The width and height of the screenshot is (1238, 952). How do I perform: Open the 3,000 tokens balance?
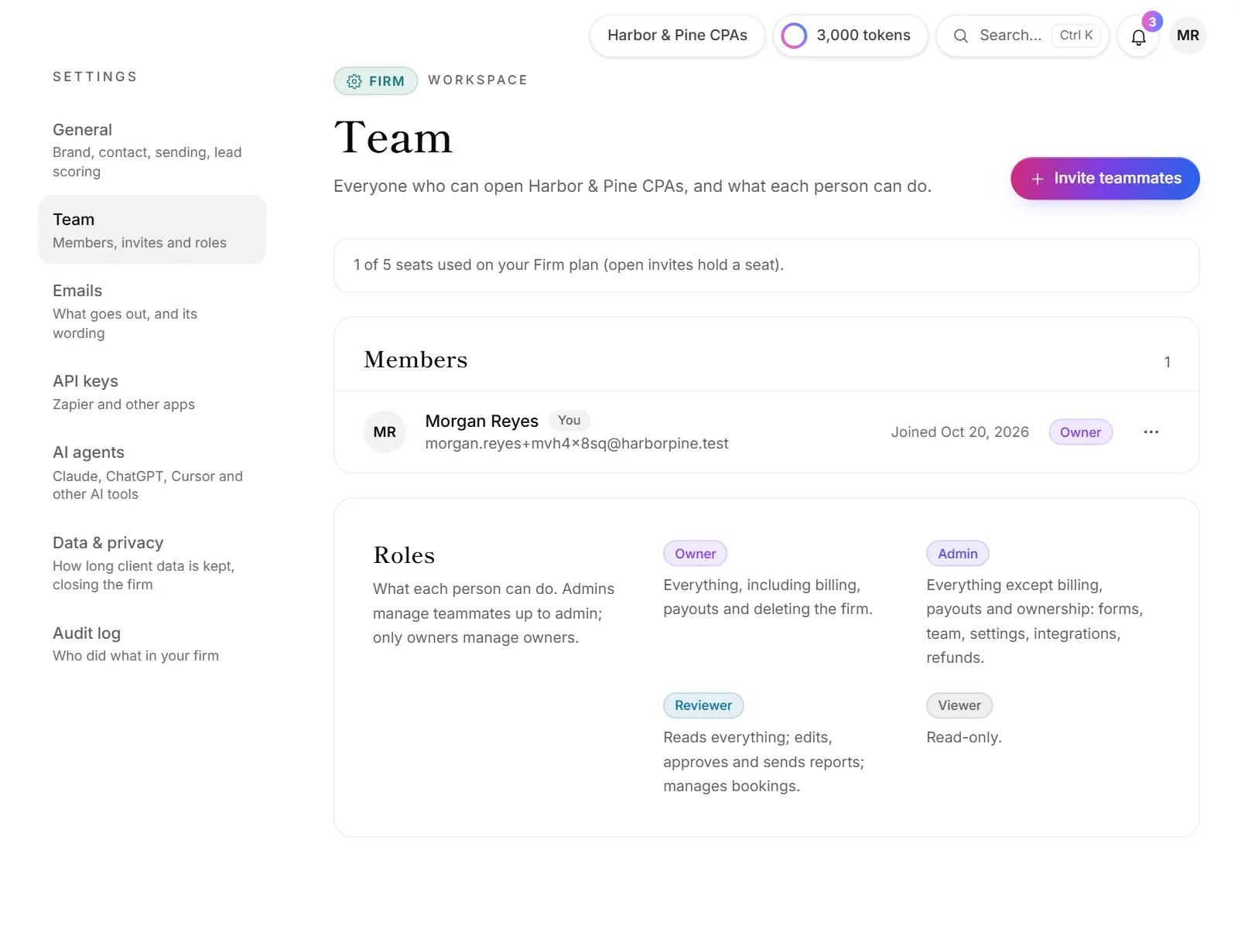[x=850, y=36]
